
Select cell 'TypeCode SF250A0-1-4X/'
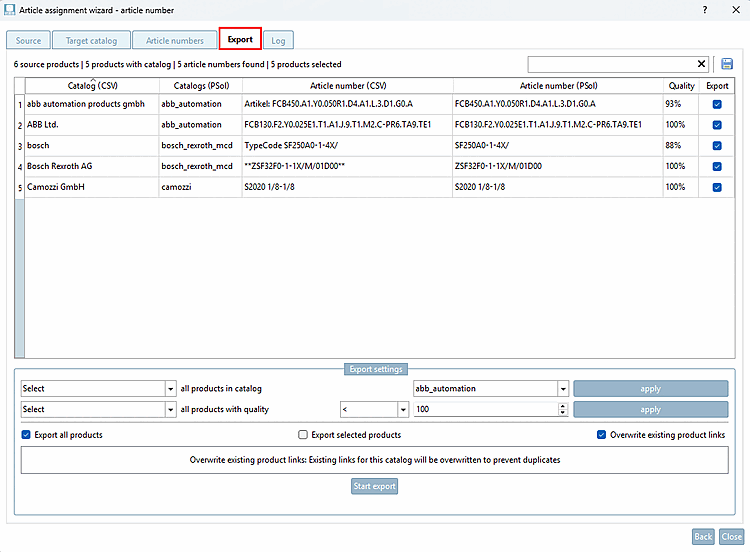coord(348,145)
